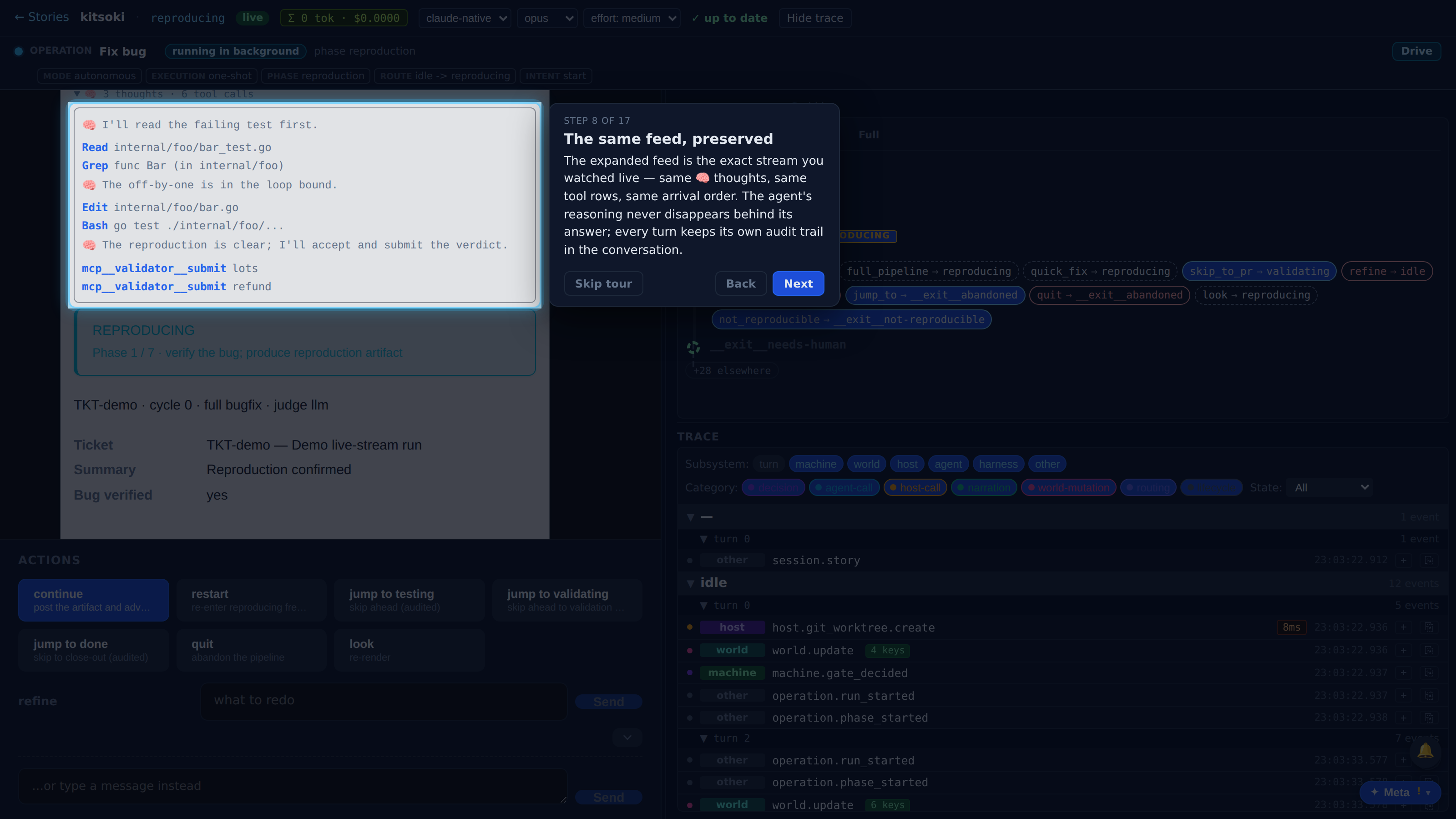Click the jump to testing action
Image resolution: width=1456 pixels, height=819 pixels.
pyautogui.click(x=409, y=600)
